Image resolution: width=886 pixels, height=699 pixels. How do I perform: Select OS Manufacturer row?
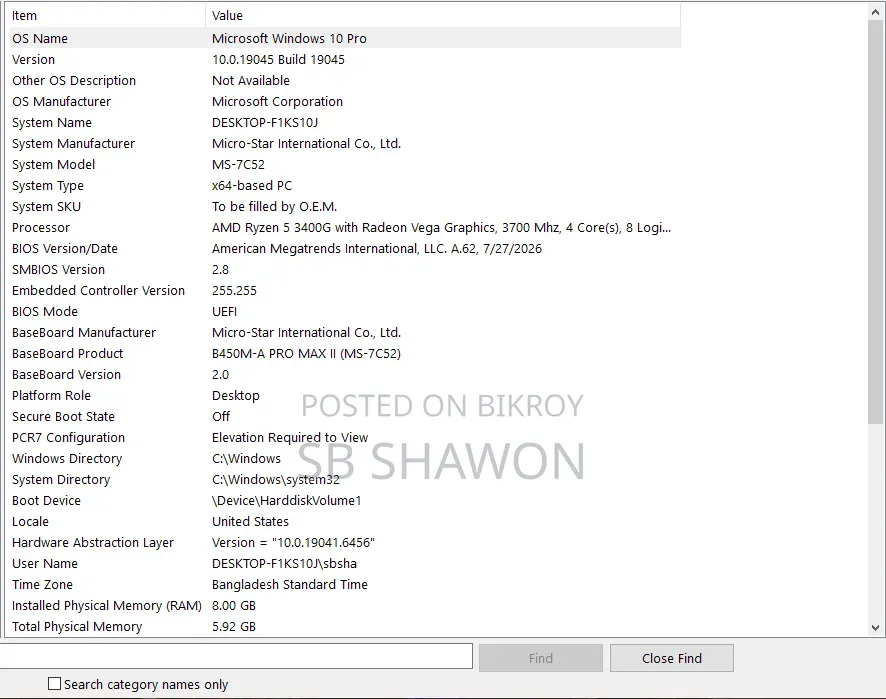345,101
